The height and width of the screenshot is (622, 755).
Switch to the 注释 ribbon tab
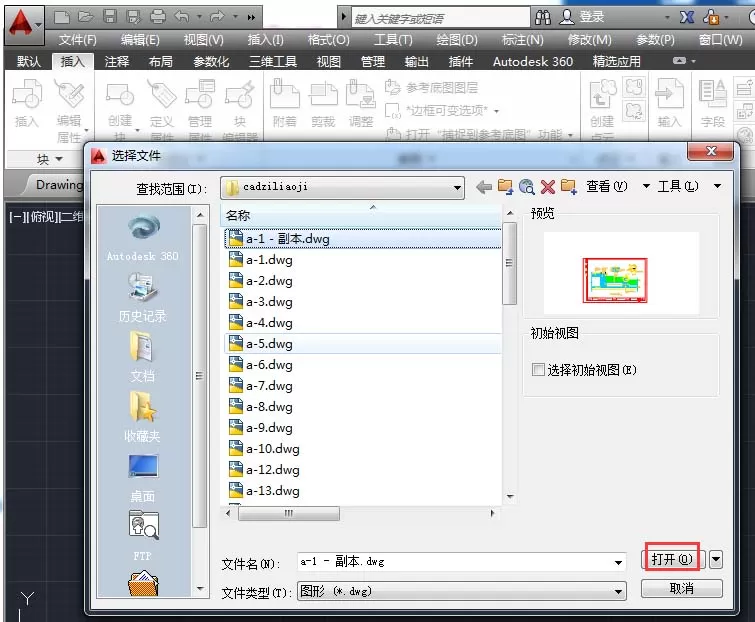click(117, 62)
